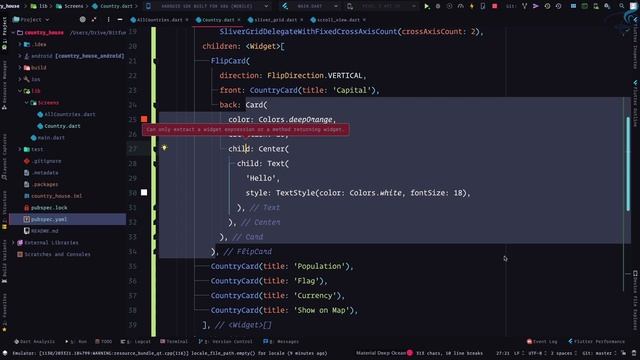Collapse the Screens folder

point(27,102)
